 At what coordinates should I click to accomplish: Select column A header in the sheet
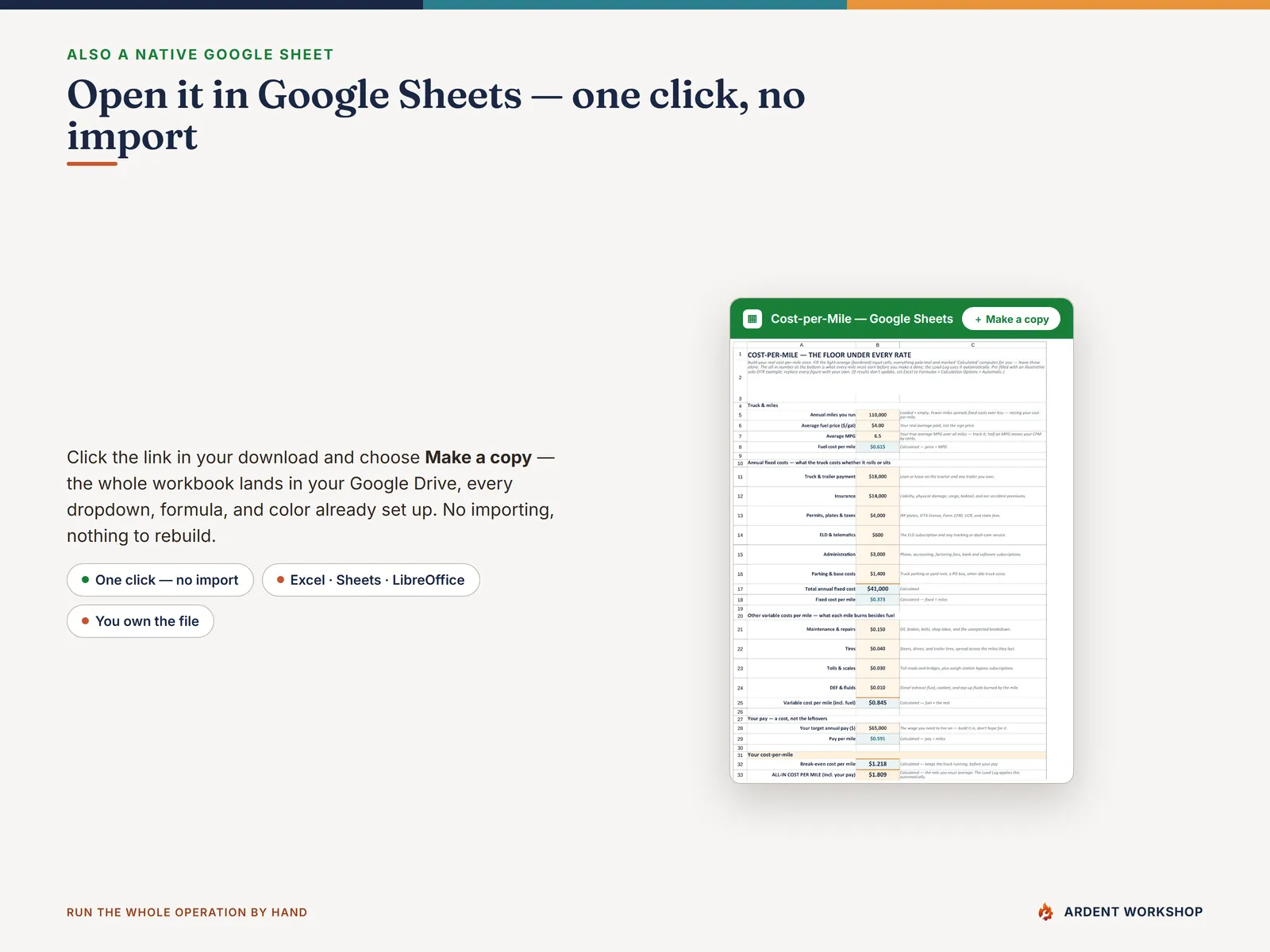coord(801,345)
